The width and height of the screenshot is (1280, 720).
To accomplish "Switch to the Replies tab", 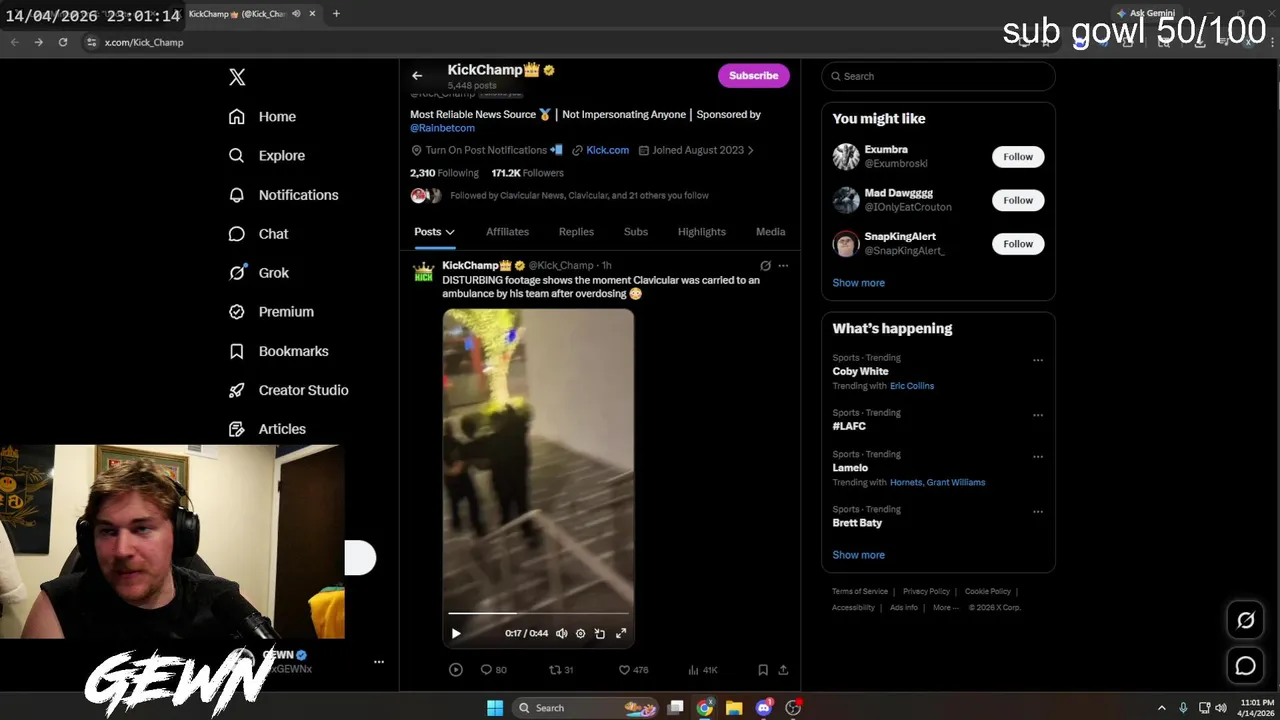I will [576, 232].
